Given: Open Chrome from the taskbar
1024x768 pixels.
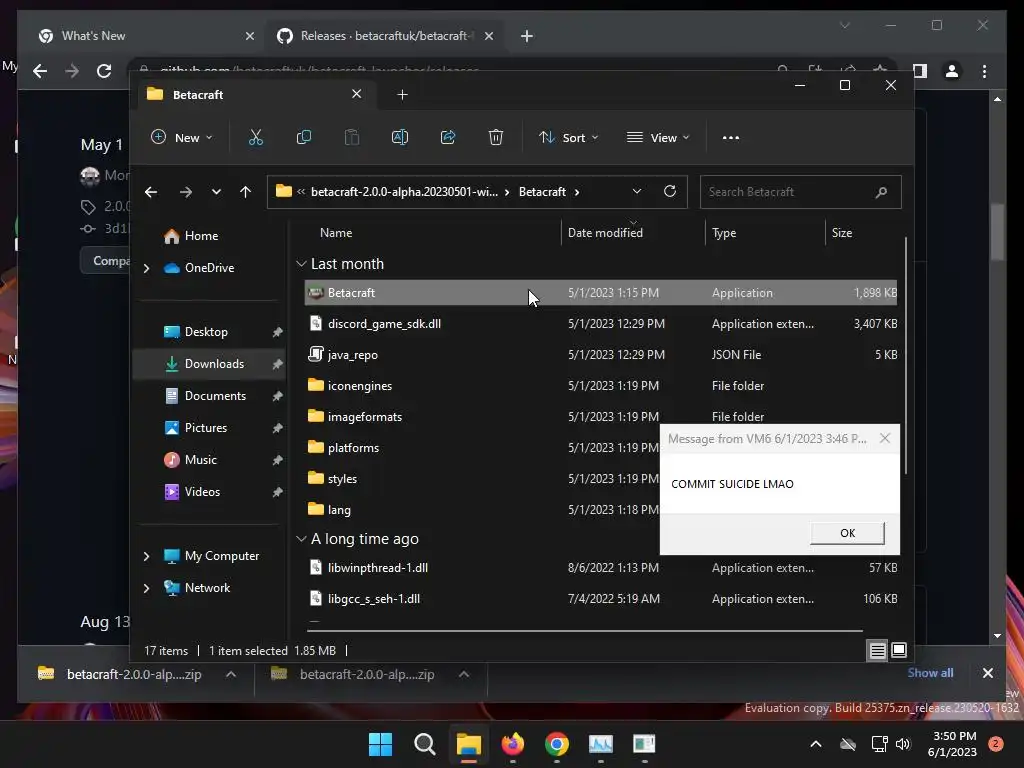Looking at the screenshot, I should [x=556, y=744].
